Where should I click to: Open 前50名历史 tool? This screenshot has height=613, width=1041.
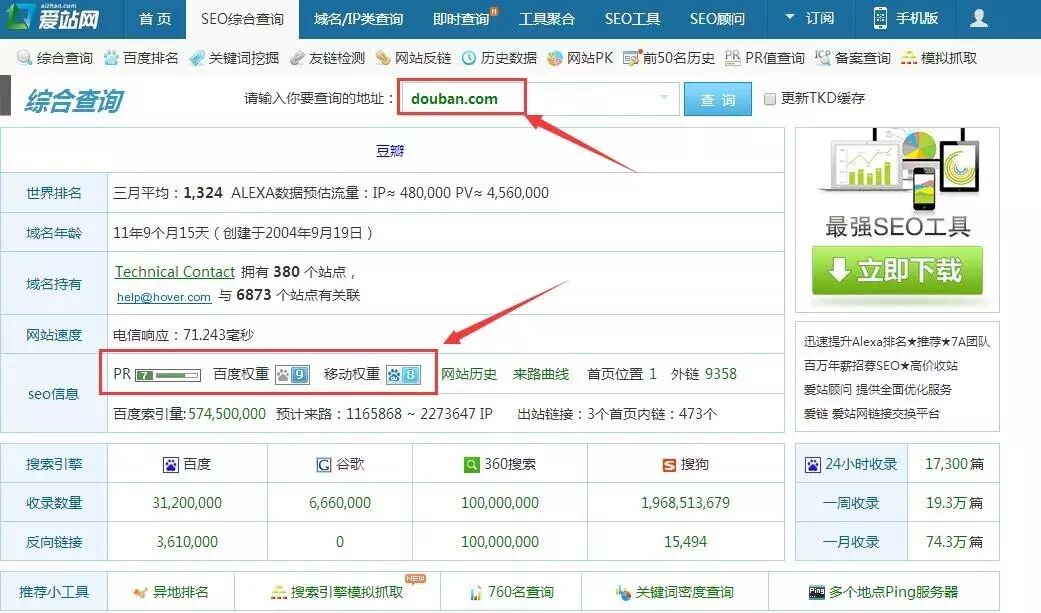point(669,58)
